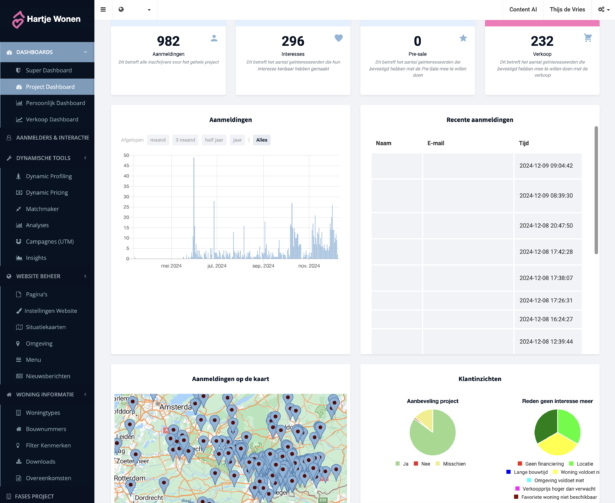Viewport: 615px width, 503px height.
Task: Select the '3 maand' time range
Action: pos(186,140)
